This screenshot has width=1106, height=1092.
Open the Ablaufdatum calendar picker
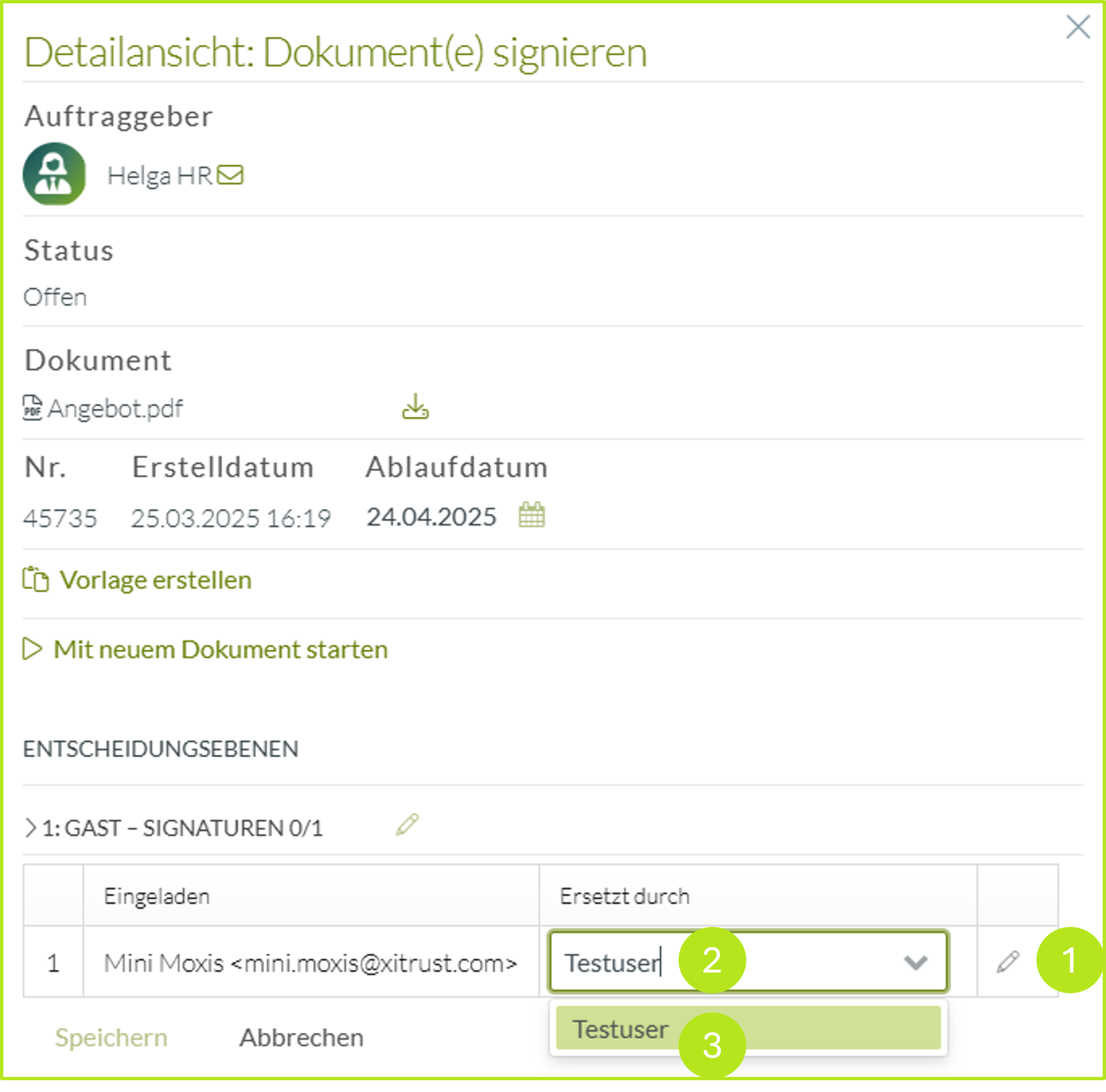531,515
